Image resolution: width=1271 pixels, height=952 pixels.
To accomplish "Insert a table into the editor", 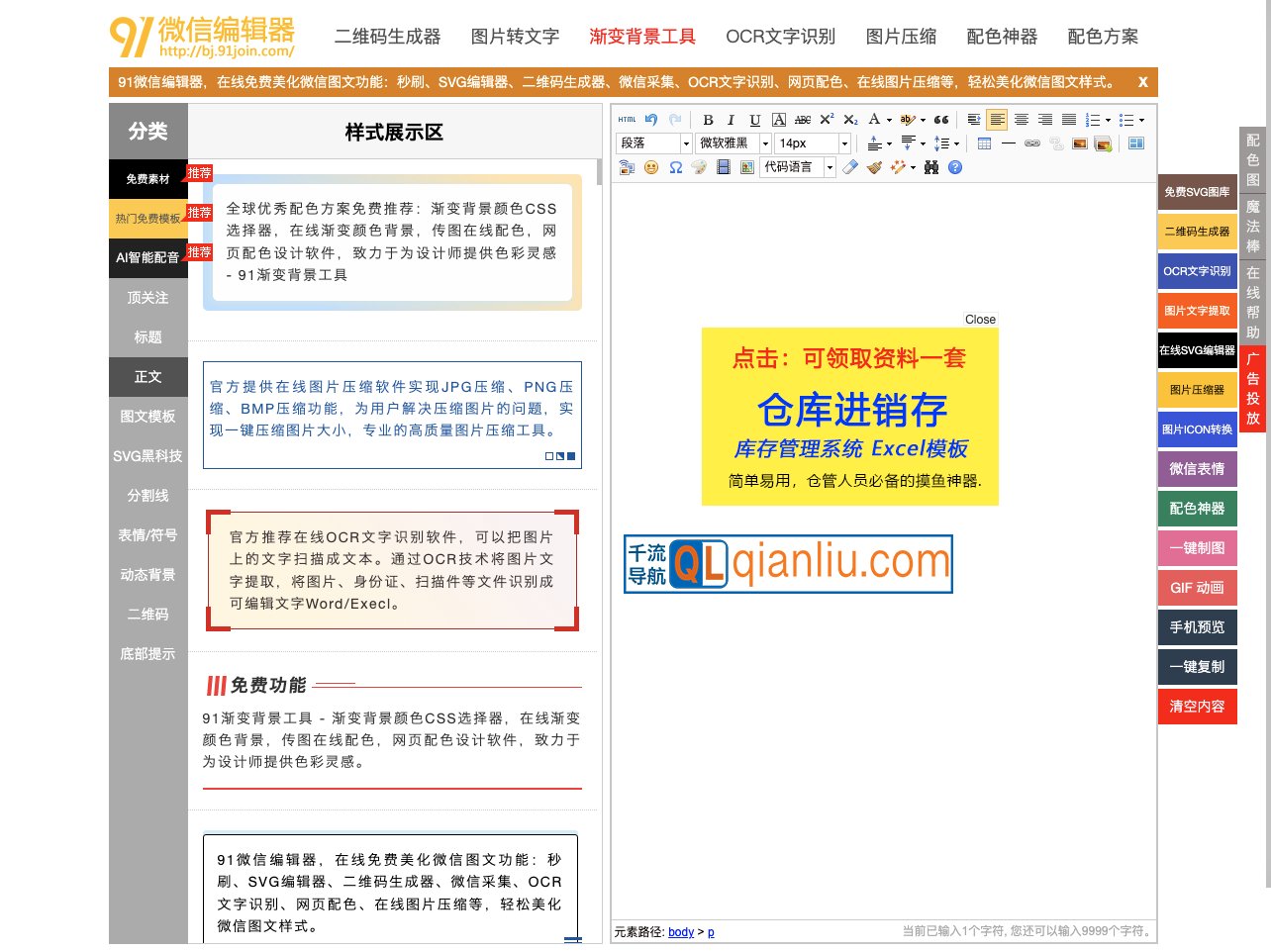I will coord(985,143).
